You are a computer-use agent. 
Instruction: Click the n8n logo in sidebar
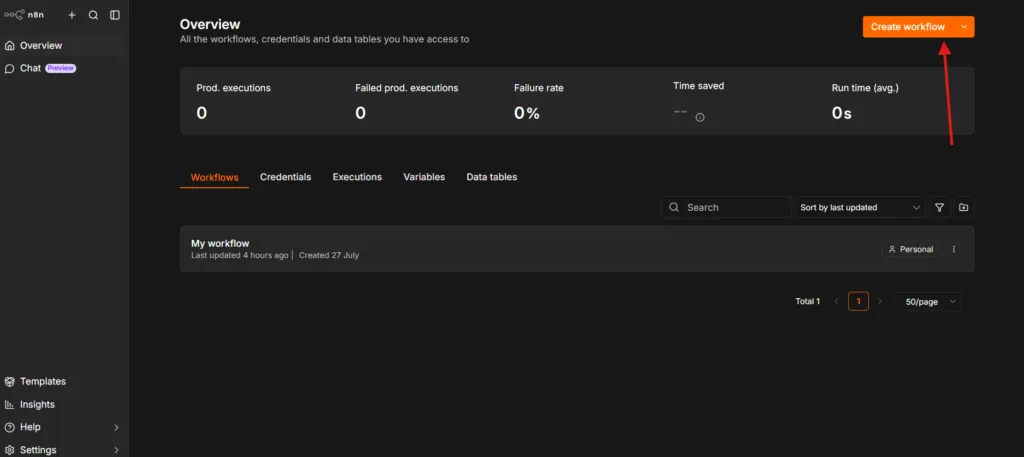(24, 15)
